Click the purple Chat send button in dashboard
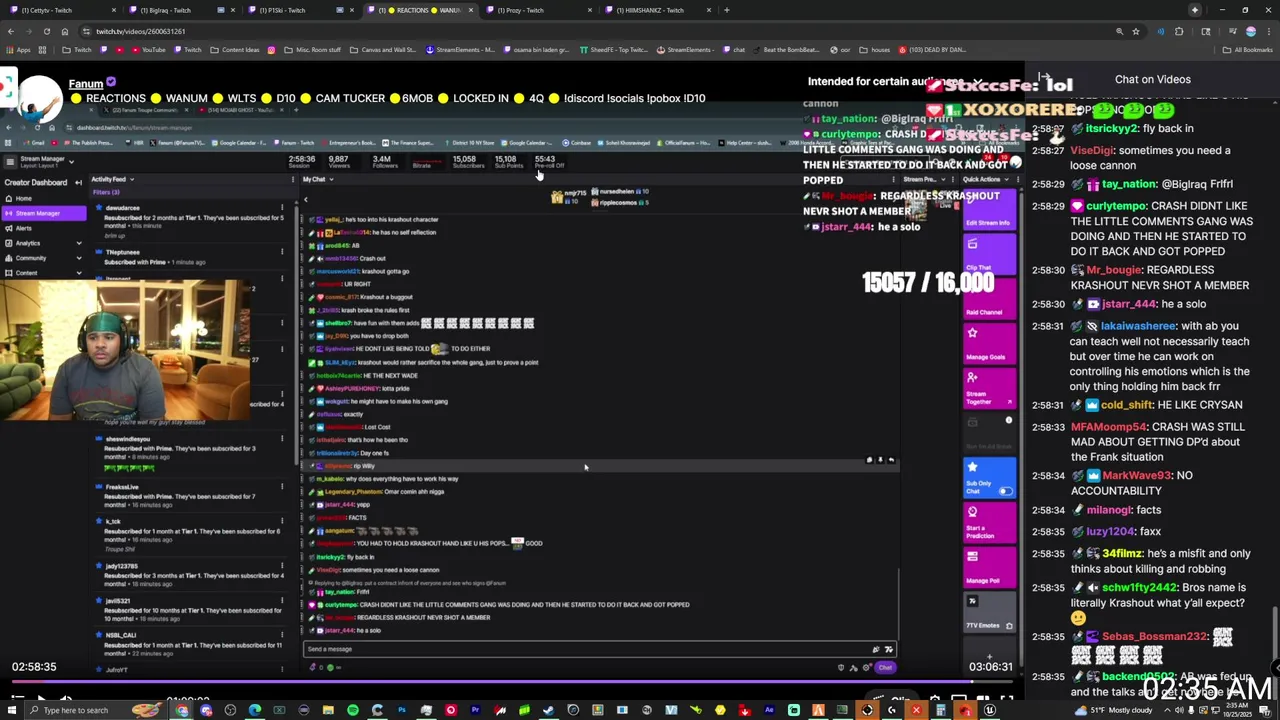The image size is (1280, 720). point(885,667)
